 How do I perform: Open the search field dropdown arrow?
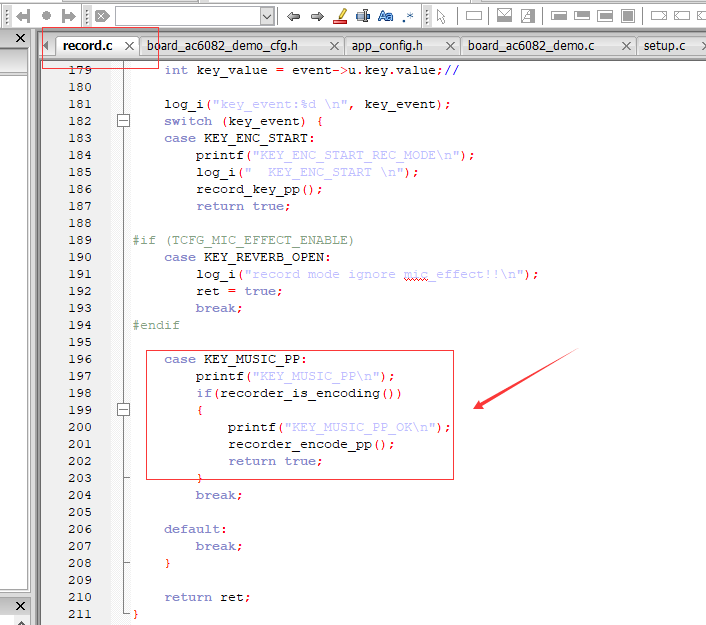tap(267, 17)
